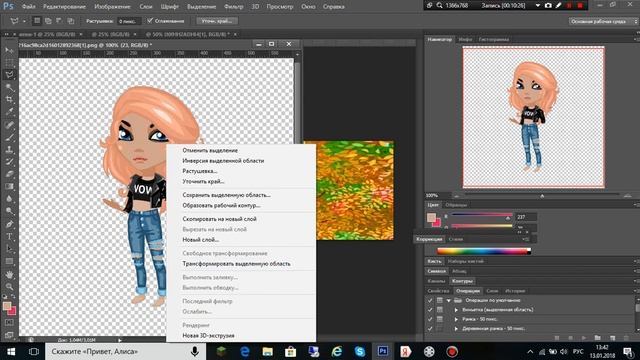640x360 pixels.
Task: Select the Gradient tool
Action: (x=9, y=186)
